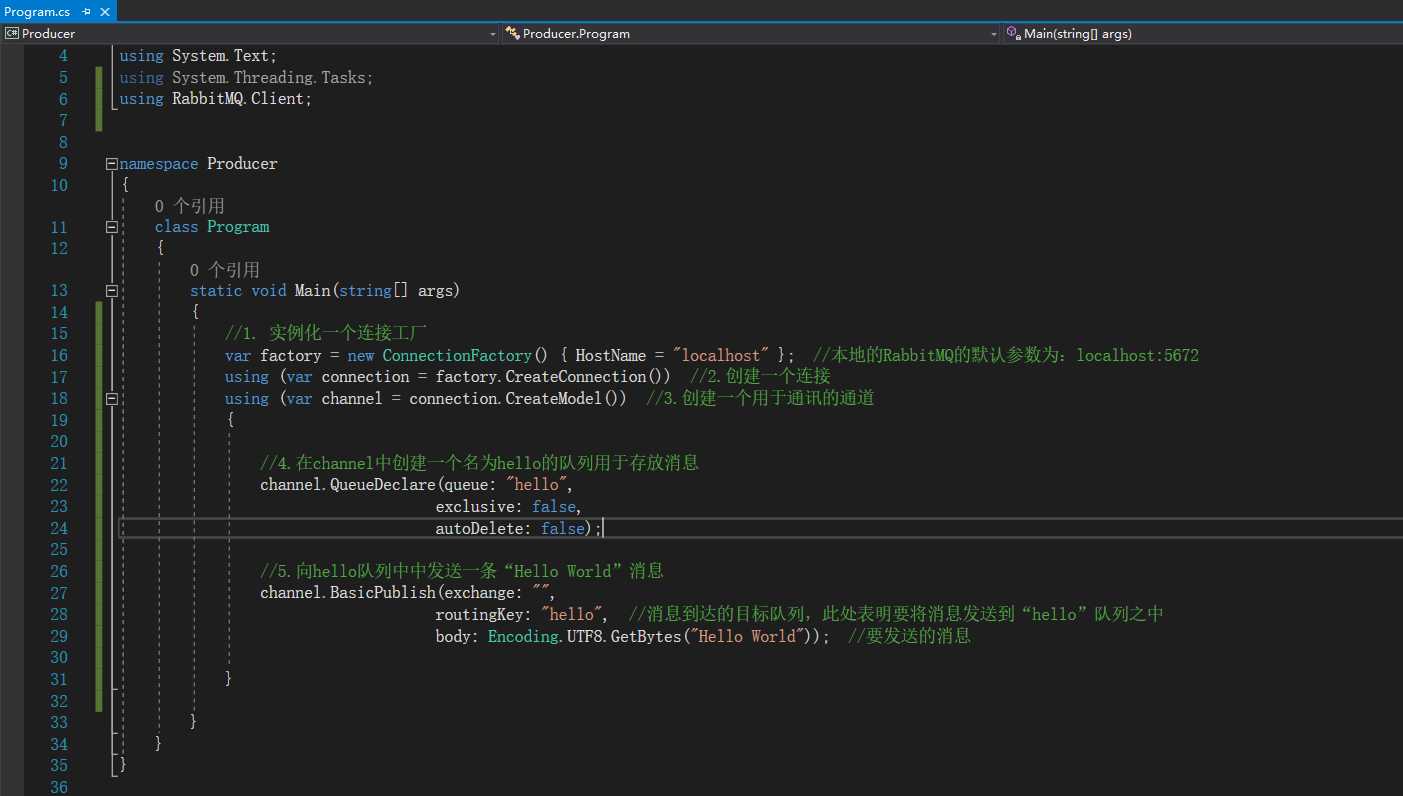Click the comment on line 21 about hello queue

479,463
